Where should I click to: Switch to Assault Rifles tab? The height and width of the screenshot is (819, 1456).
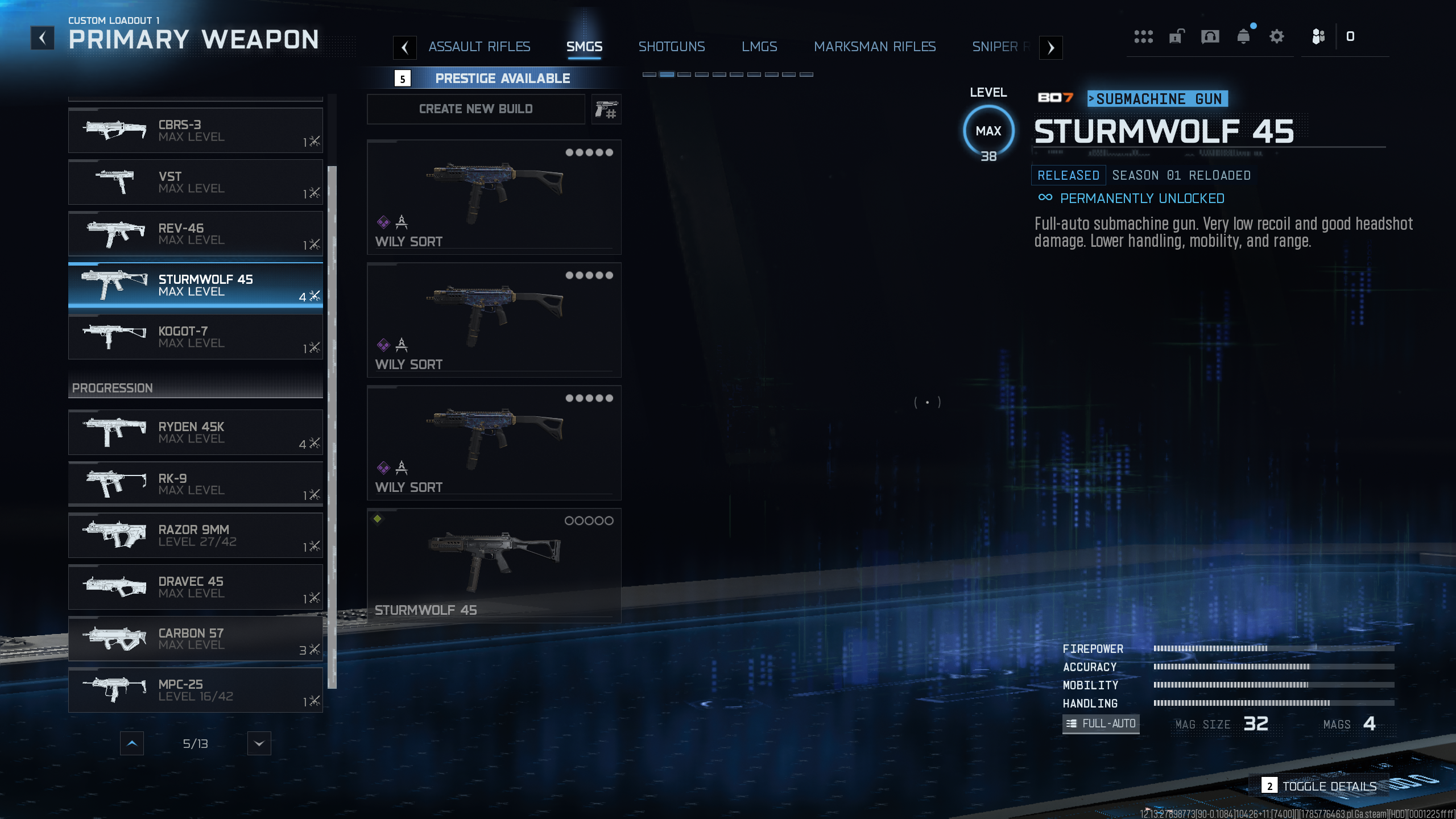[479, 47]
